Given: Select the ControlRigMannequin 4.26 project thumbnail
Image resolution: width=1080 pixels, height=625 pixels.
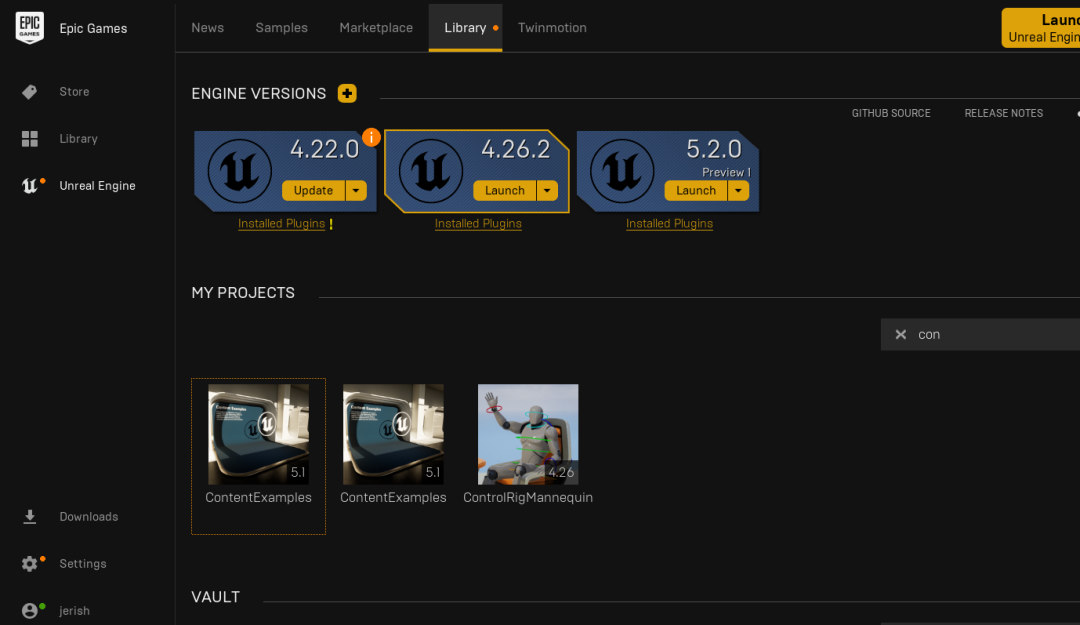Looking at the screenshot, I should pyautogui.click(x=528, y=434).
